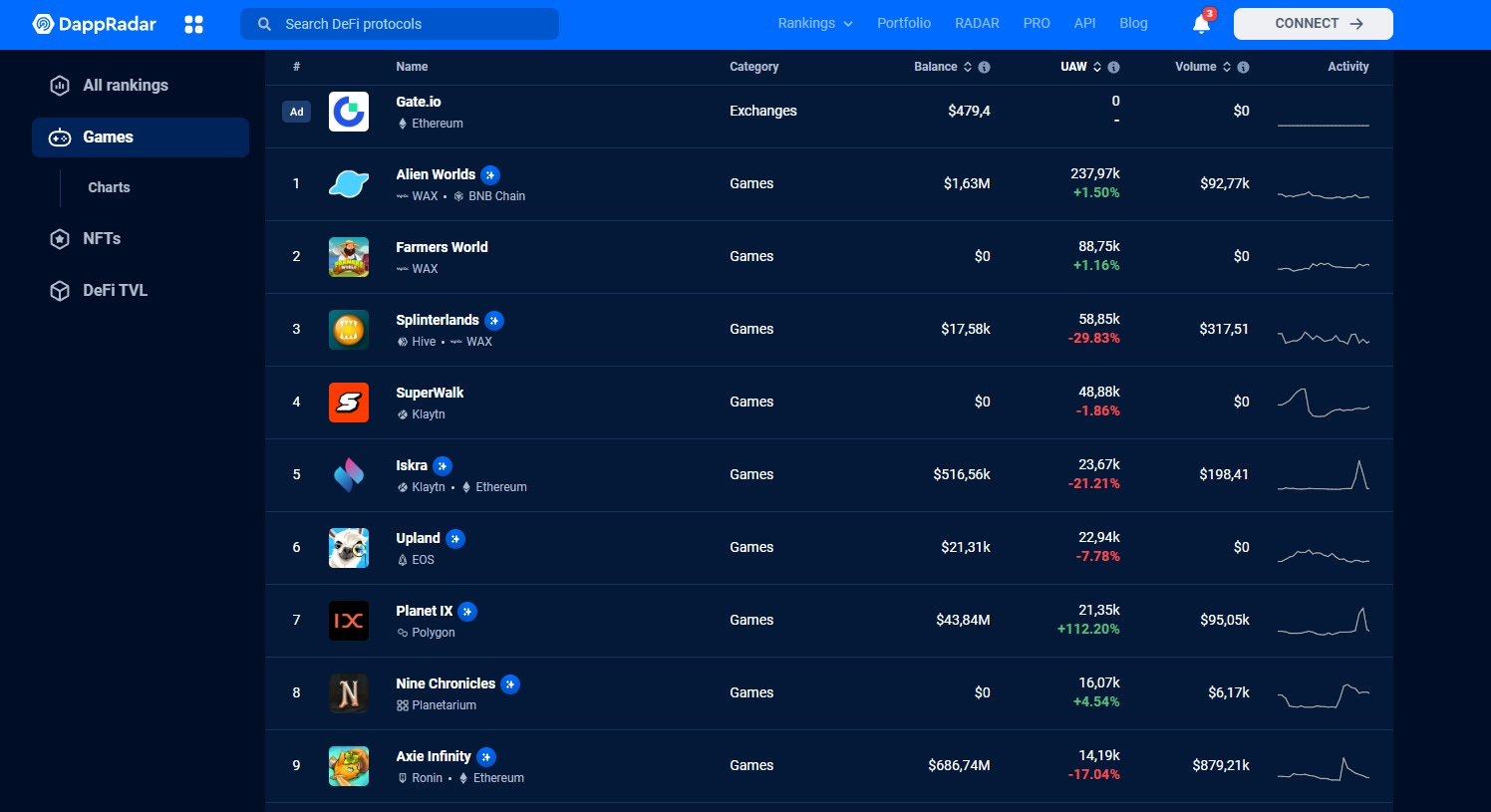Click the Category column header
The image size is (1491, 812).
click(x=754, y=67)
